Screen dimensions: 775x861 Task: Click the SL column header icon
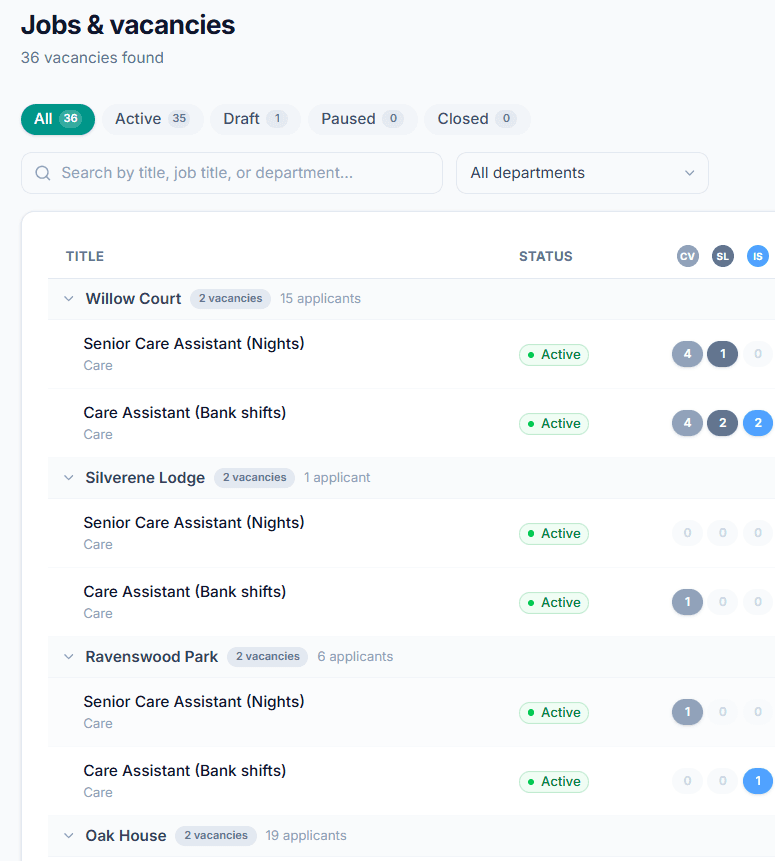tap(722, 256)
